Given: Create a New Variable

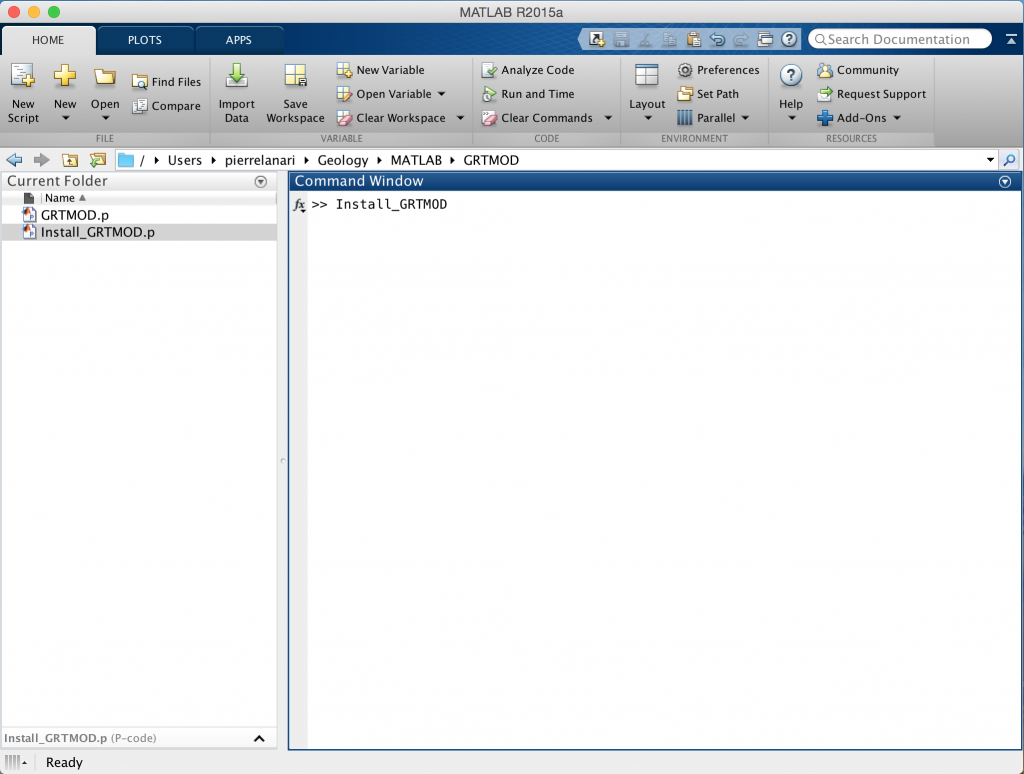Looking at the screenshot, I should (x=380, y=70).
